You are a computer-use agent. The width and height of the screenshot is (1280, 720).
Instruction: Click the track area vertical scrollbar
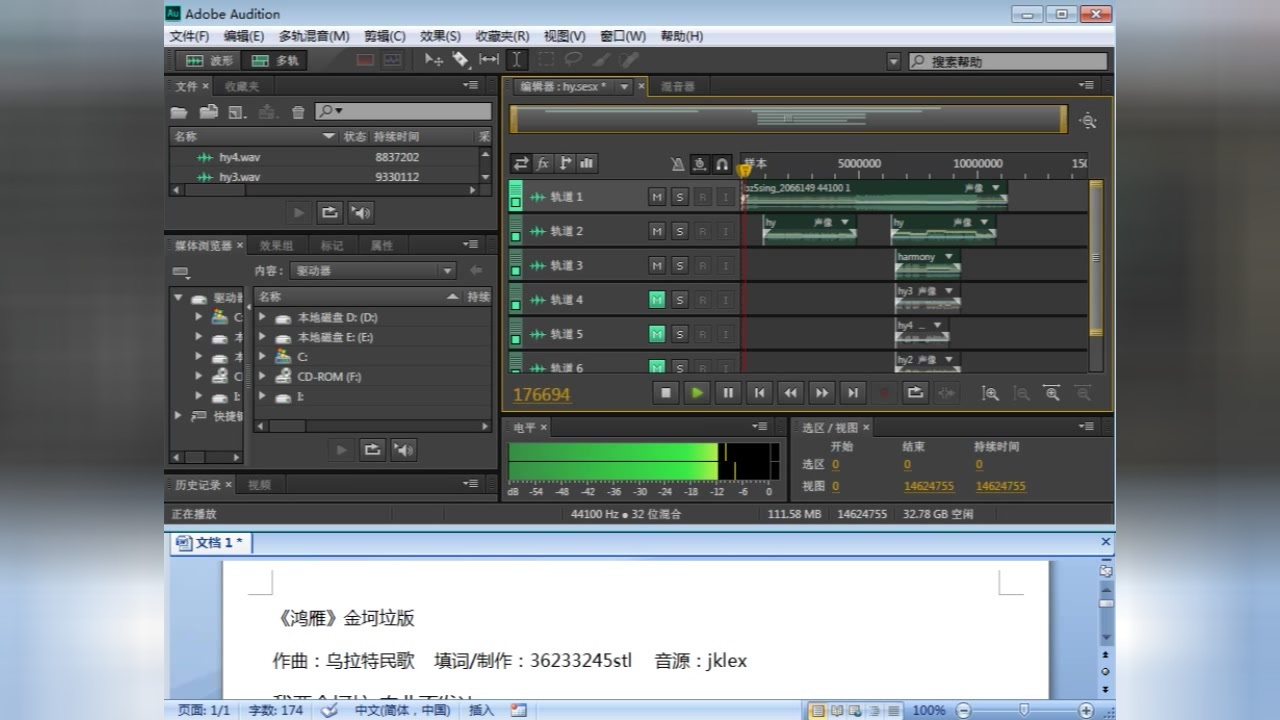click(x=1096, y=258)
